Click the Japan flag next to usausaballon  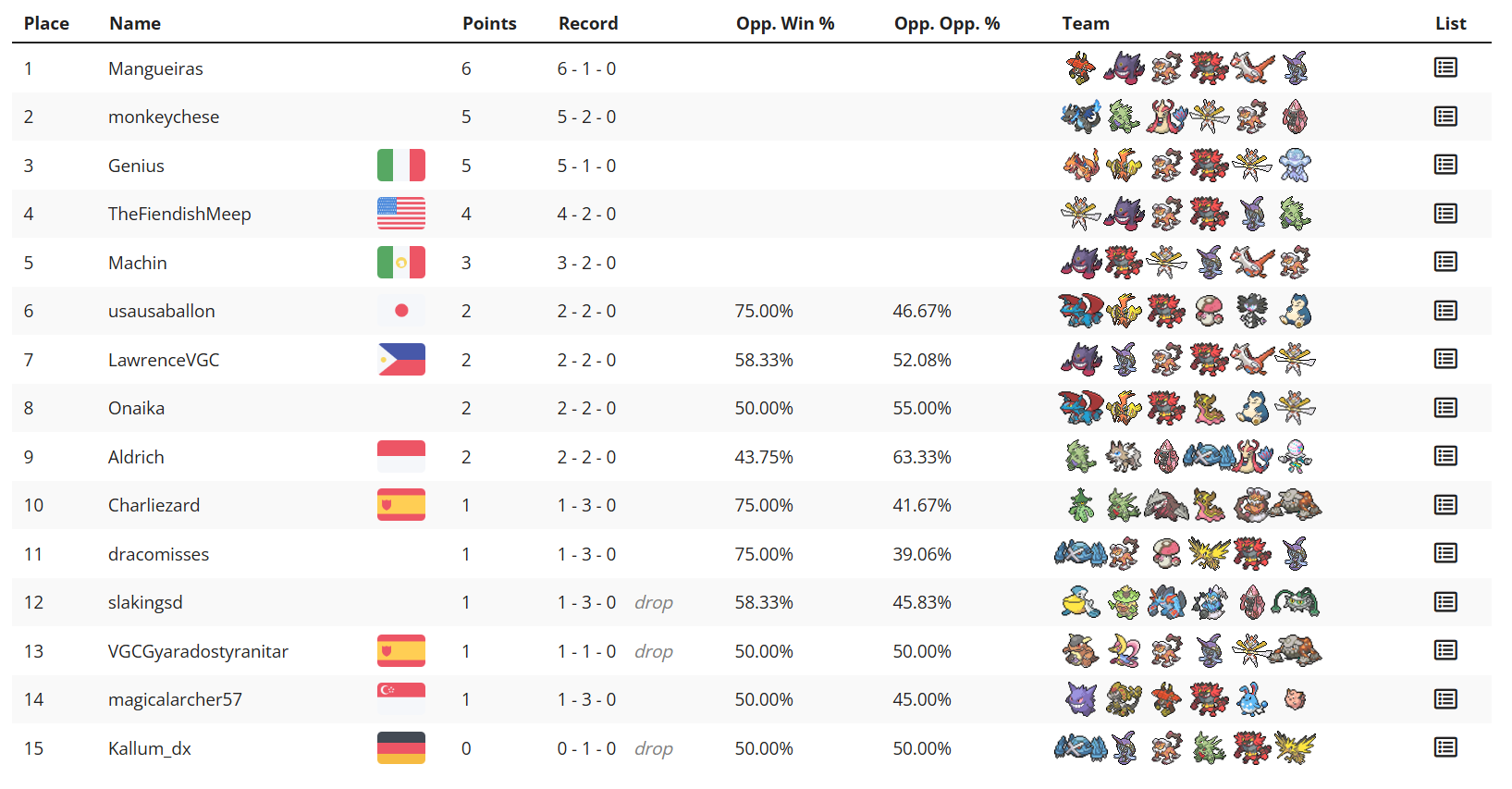401,311
